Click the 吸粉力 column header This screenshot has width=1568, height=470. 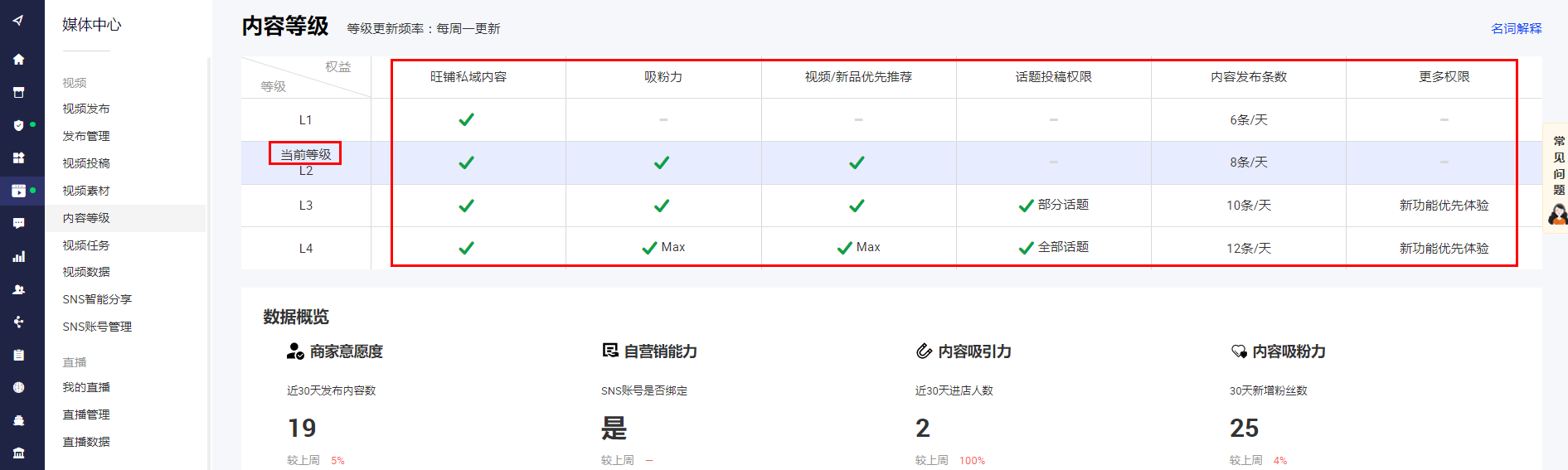(663, 77)
